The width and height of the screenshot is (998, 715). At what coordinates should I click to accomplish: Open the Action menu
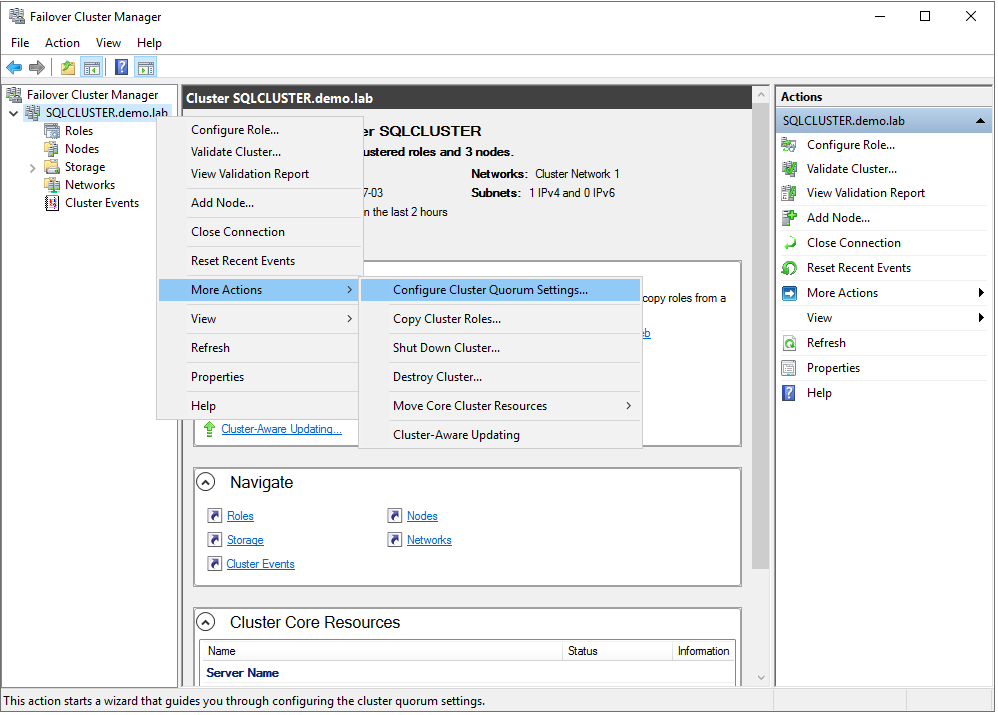click(x=62, y=42)
